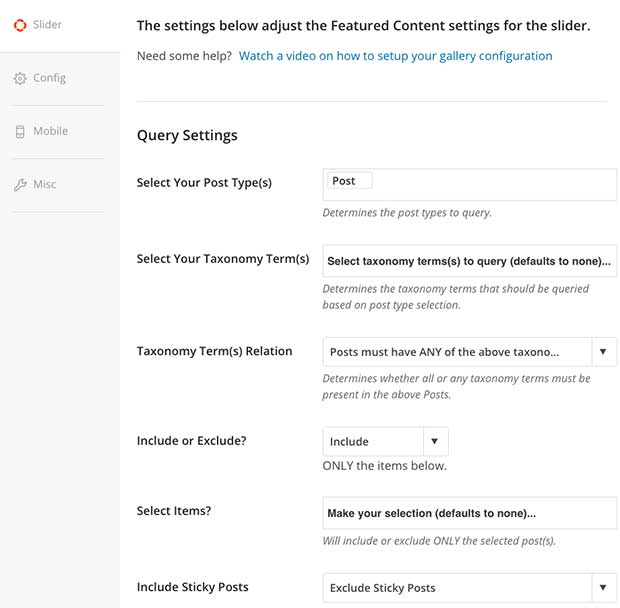Viewport: 620px width, 608px height.
Task: Expand the Taxonomy Term(s) Relation dropdown arrow
Action: coord(603,352)
